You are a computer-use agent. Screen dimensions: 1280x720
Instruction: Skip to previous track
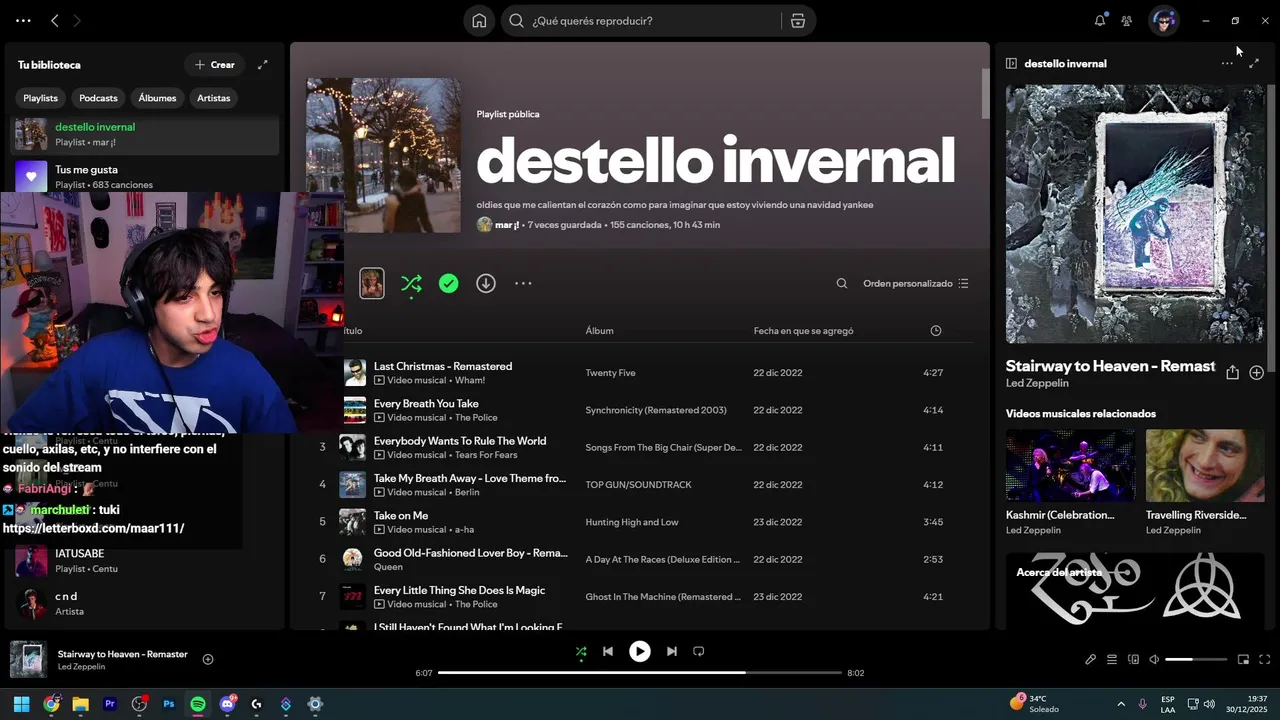[607, 652]
